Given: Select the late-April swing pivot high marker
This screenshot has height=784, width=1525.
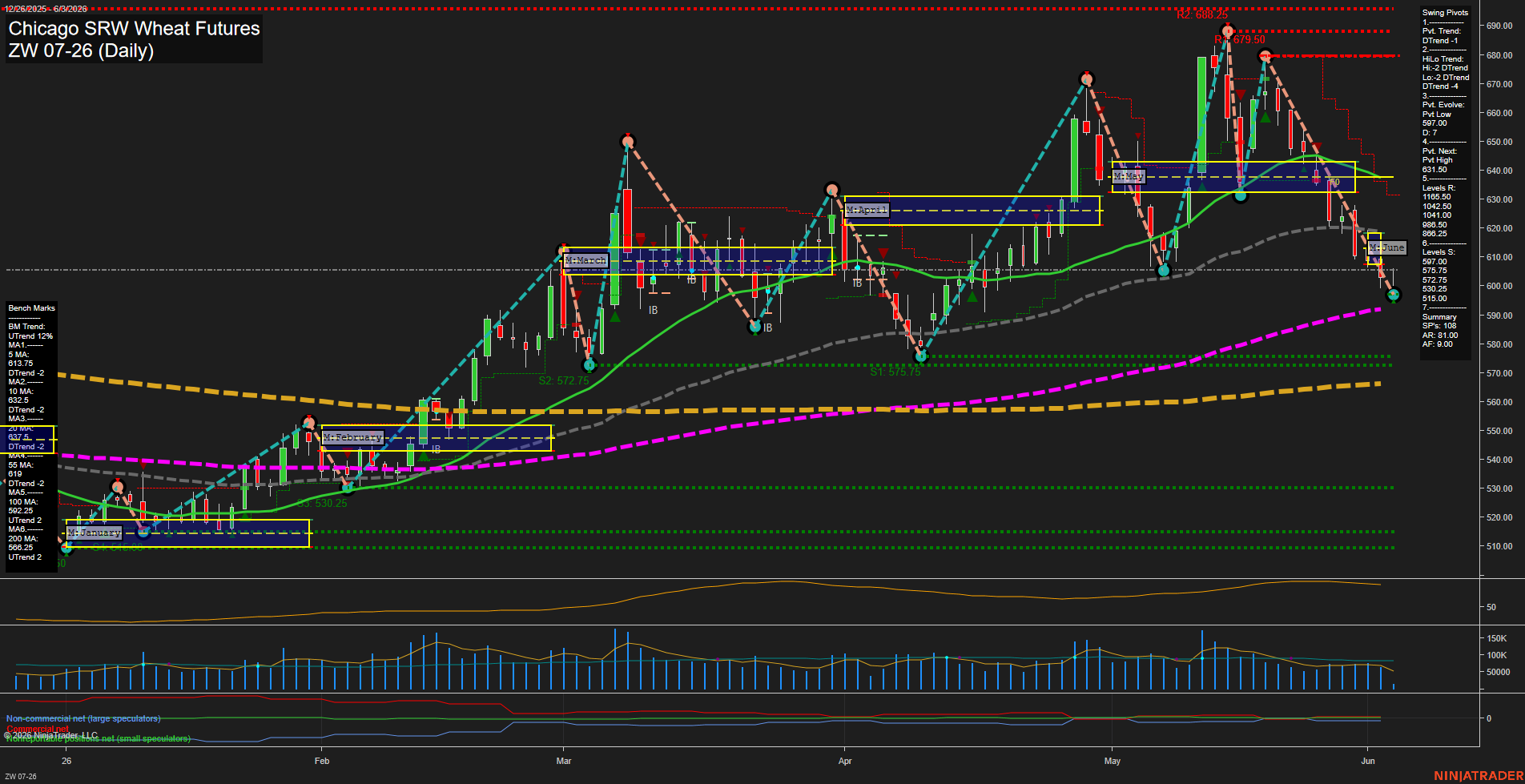Looking at the screenshot, I should (x=1087, y=78).
